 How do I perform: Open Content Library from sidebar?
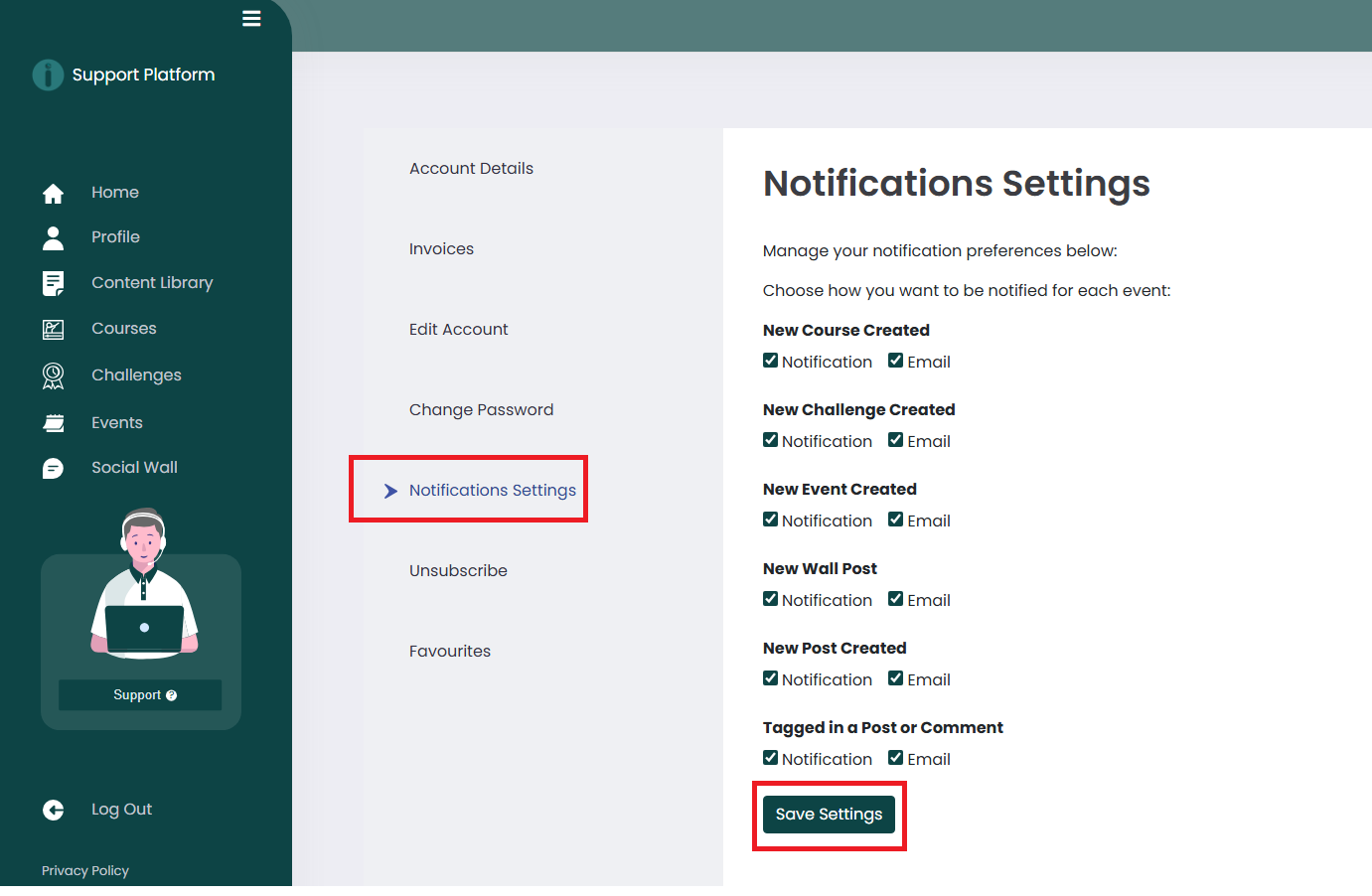tap(152, 283)
